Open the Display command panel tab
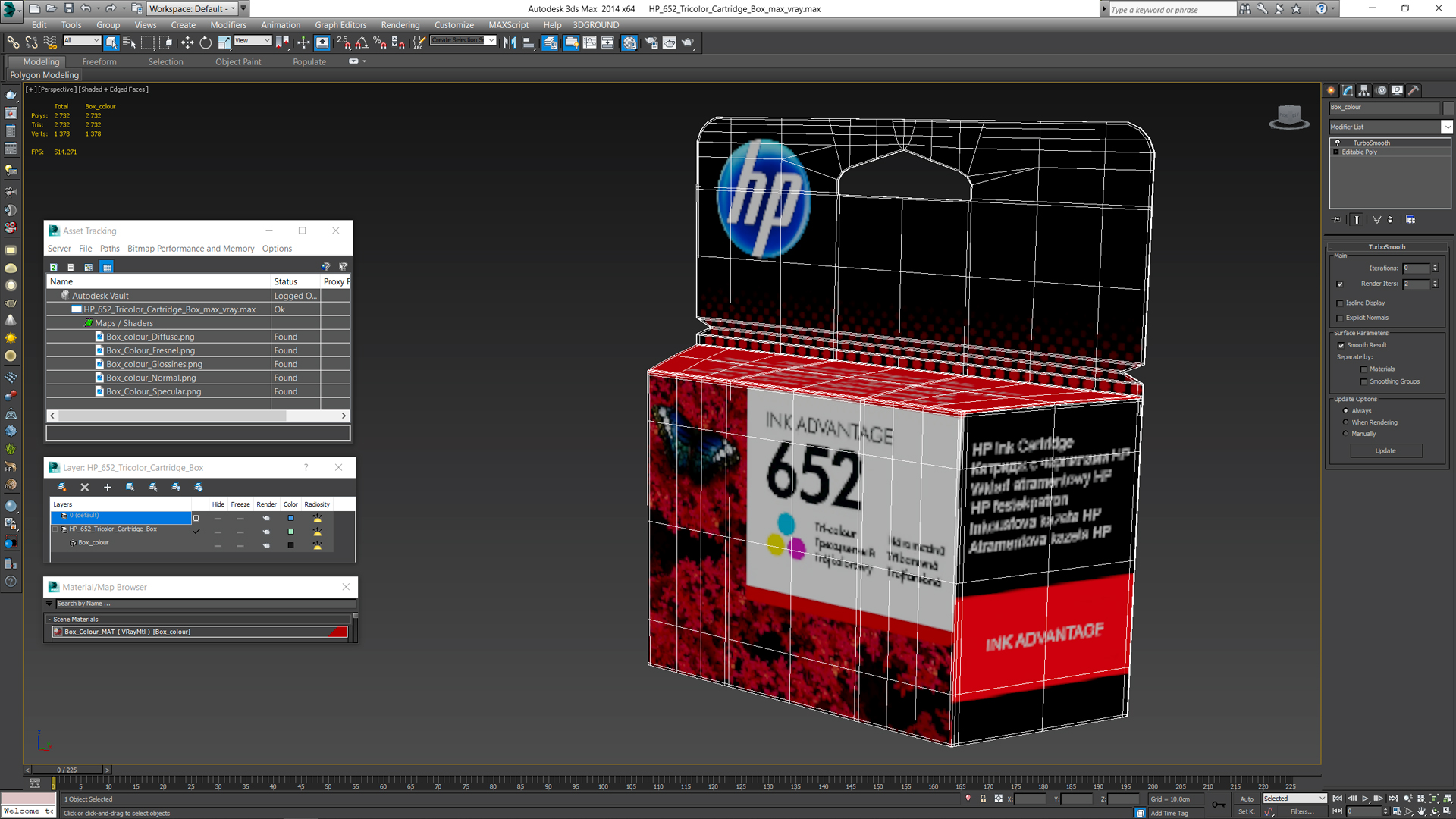Screen dimensions: 1456x819 pyautogui.click(x=1398, y=90)
